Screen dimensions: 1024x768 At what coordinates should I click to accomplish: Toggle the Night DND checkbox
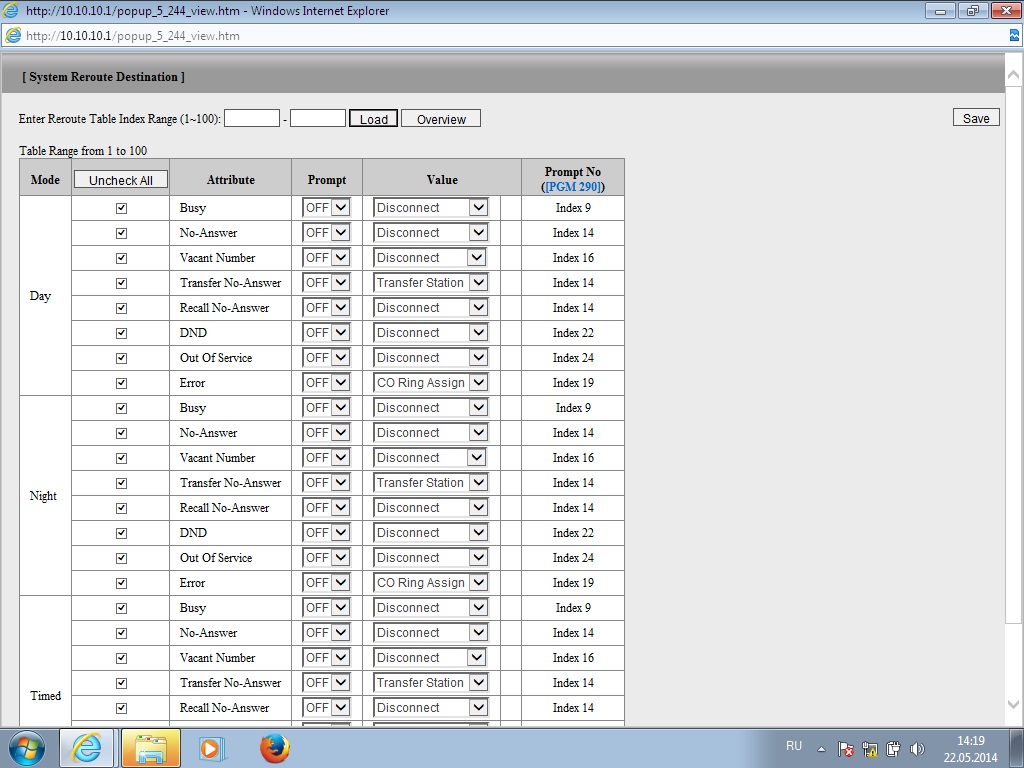(122, 533)
